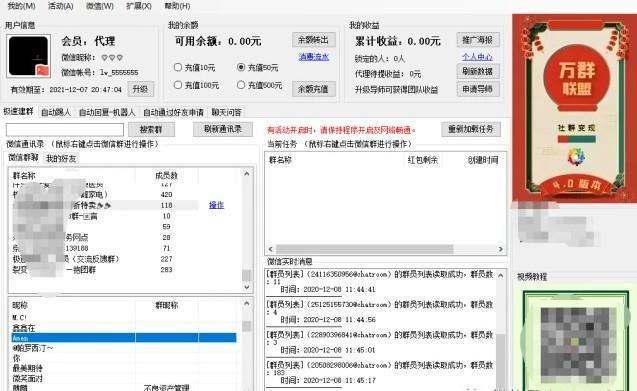Select the highlighted Amen member row
This screenshot has width=637, height=391.
coord(124,338)
